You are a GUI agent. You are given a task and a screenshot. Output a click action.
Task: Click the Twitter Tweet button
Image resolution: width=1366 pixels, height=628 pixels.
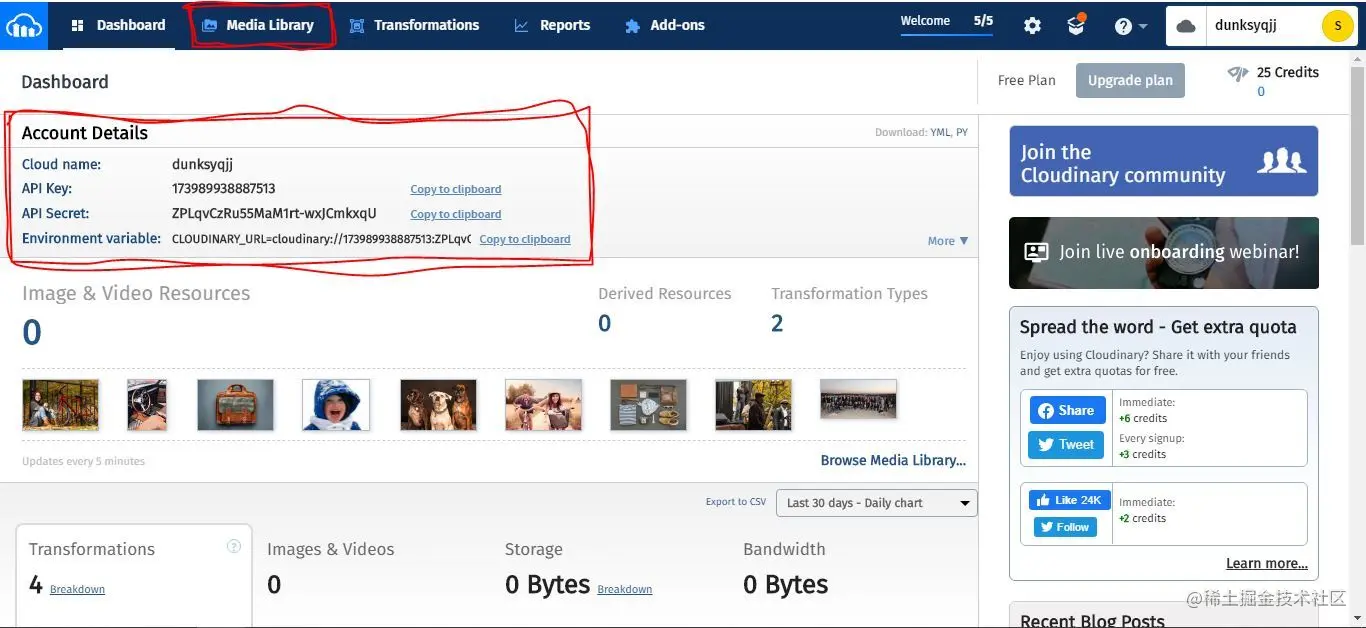[1066, 445]
